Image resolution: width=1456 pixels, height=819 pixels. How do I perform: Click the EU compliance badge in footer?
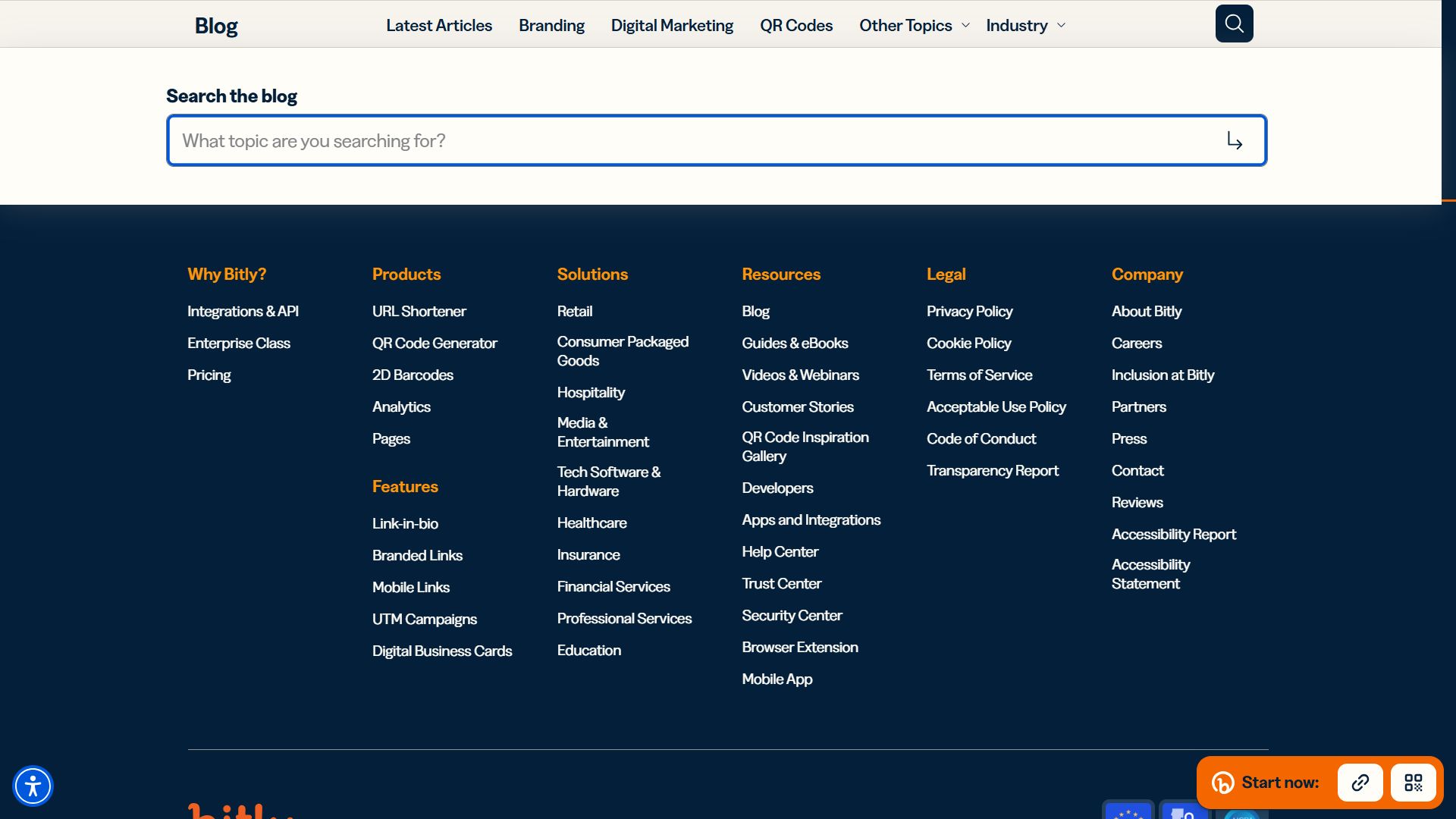click(x=1128, y=812)
